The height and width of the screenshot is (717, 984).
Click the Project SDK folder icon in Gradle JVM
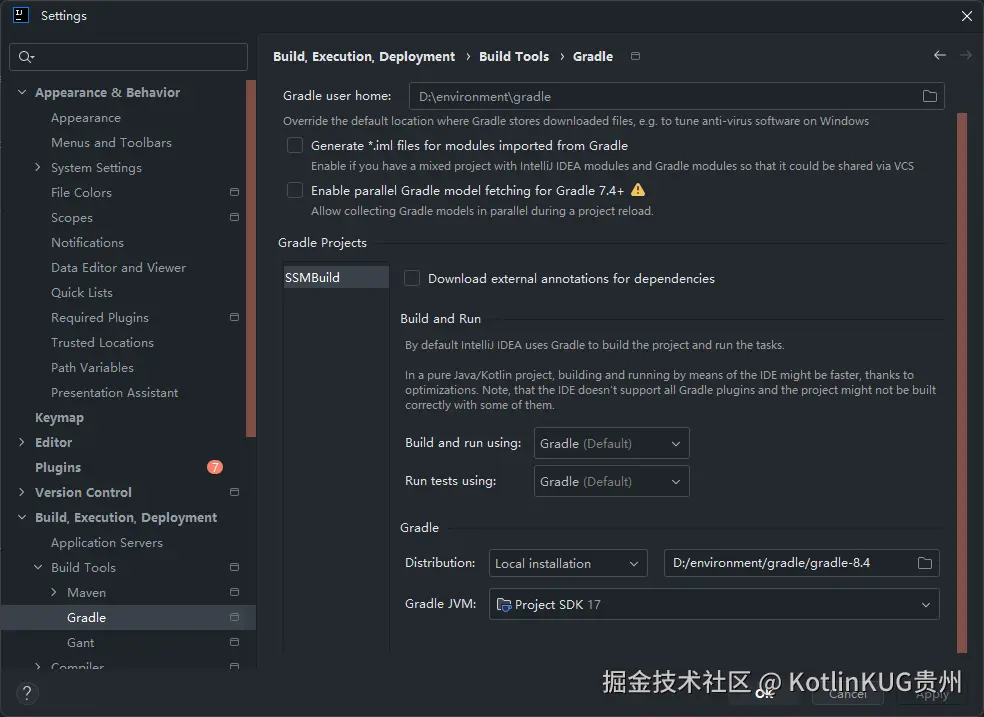[x=503, y=605]
